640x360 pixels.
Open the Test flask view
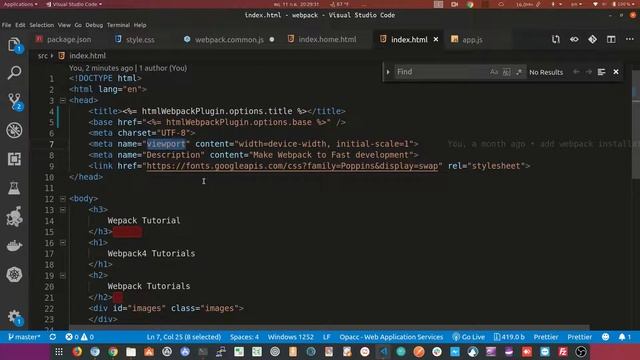[14, 188]
